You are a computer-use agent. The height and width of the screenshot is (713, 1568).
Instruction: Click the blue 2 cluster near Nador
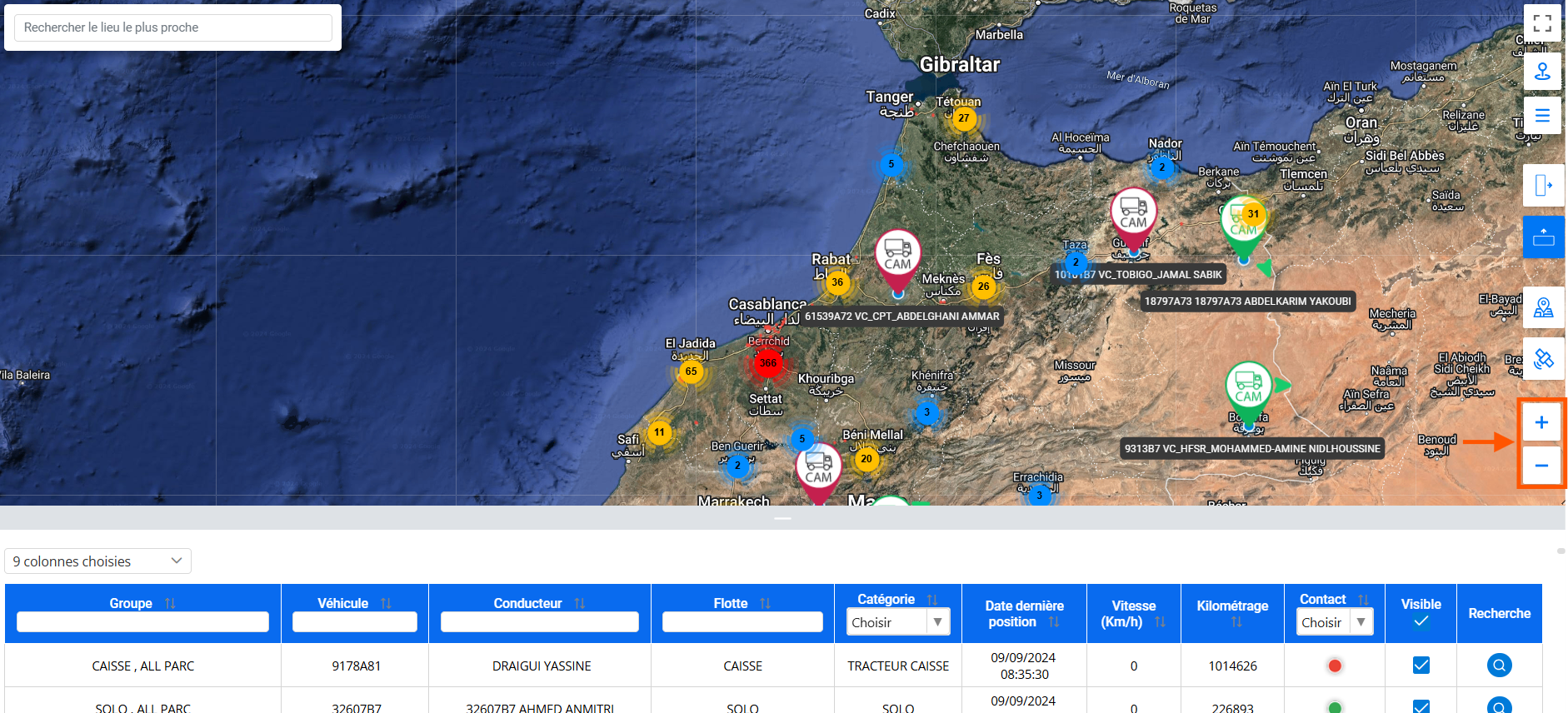[1161, 167]
